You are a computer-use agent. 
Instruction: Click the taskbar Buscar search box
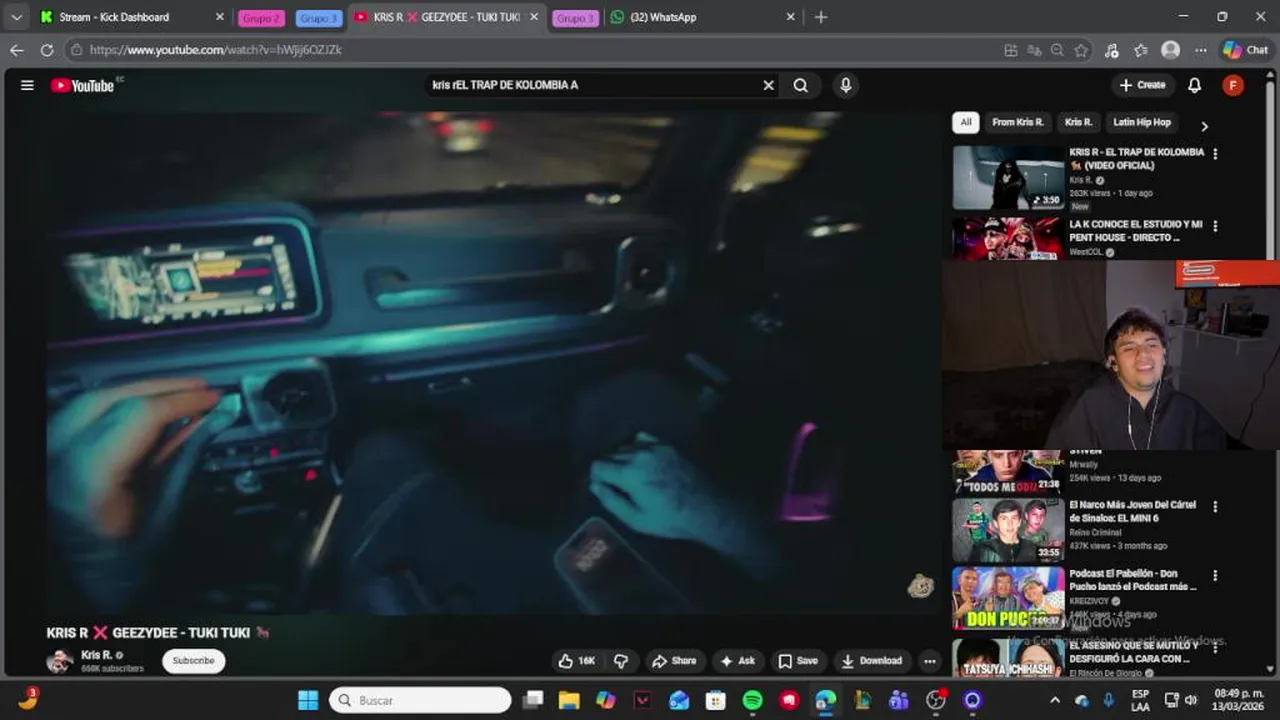click(420, 700)
